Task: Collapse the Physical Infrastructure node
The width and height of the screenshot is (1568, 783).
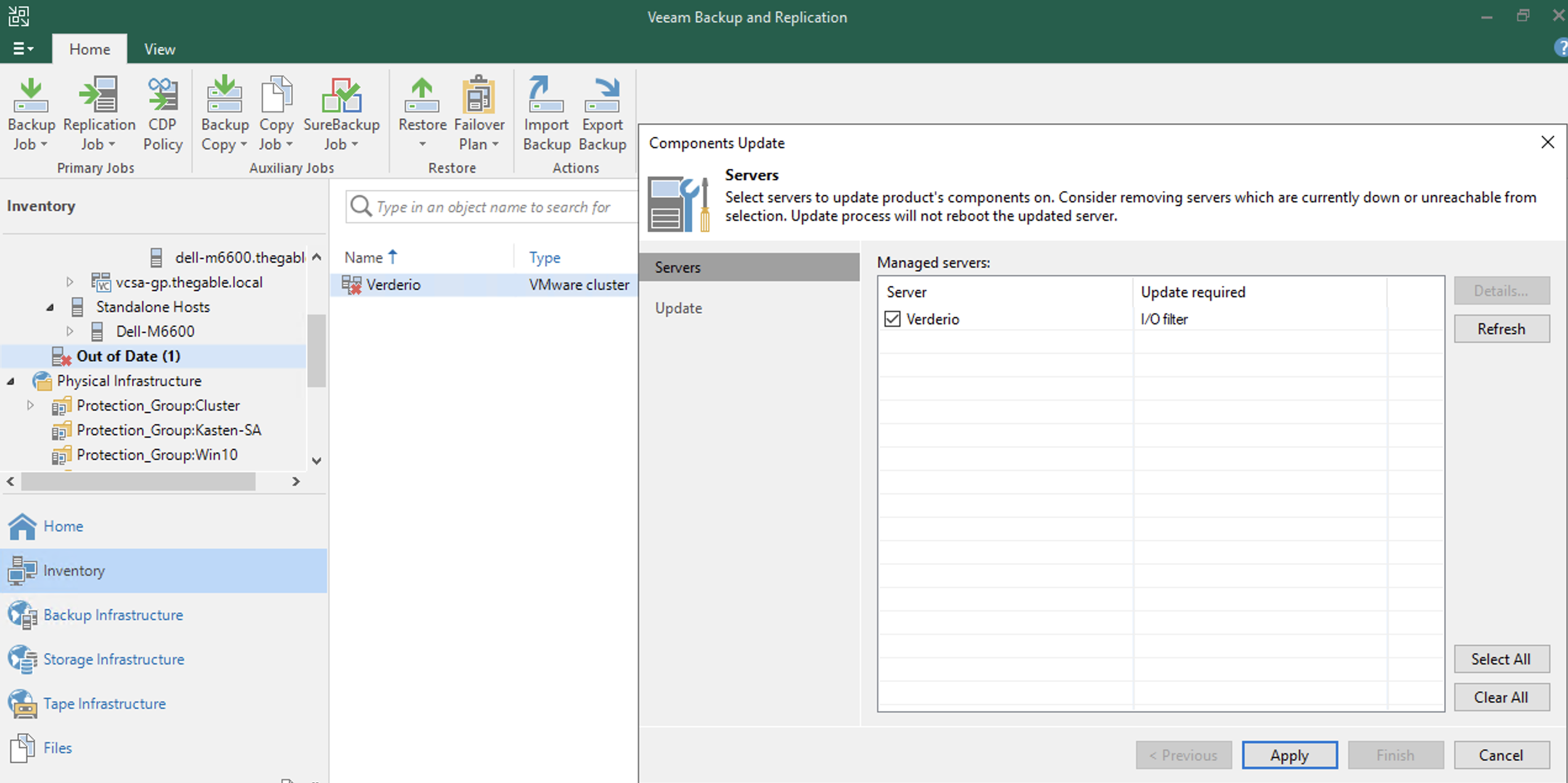Action: coord(10,381)
